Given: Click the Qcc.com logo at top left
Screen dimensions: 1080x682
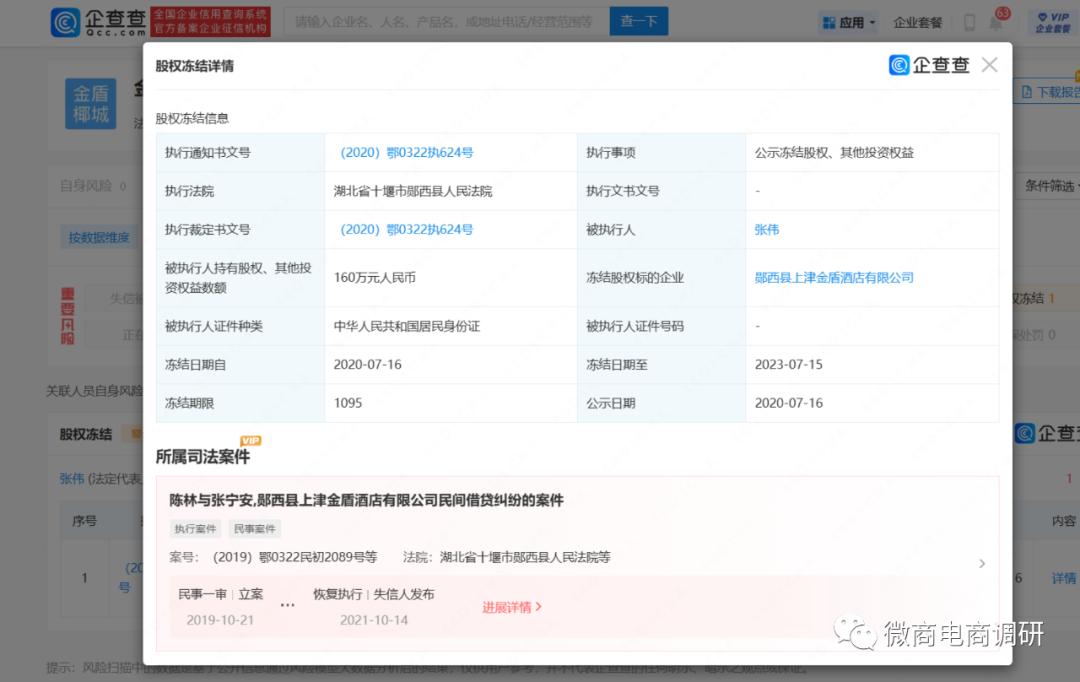Looking at the screenshot, I should pos(97,21).
